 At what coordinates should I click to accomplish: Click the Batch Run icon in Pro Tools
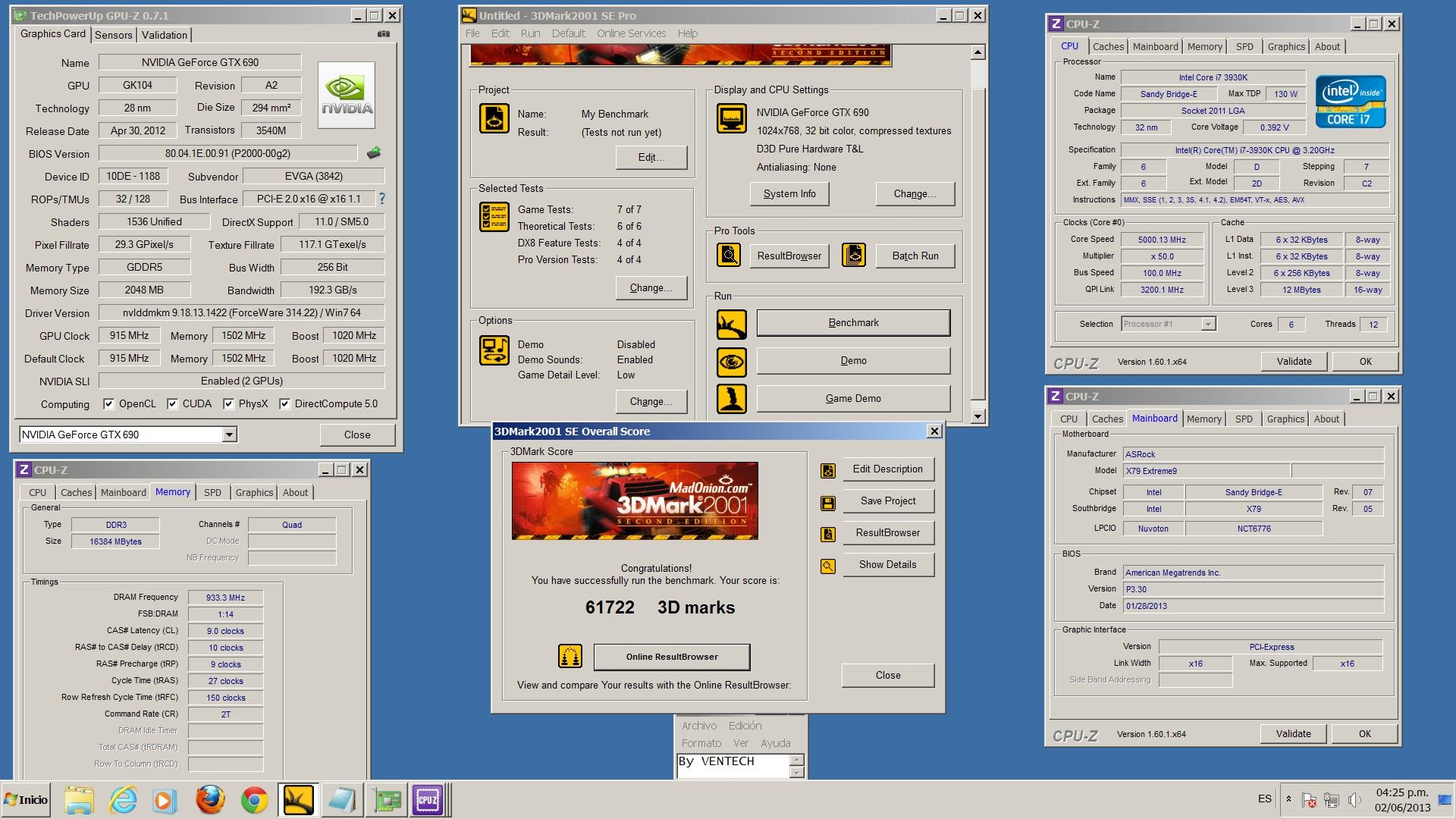854,256
